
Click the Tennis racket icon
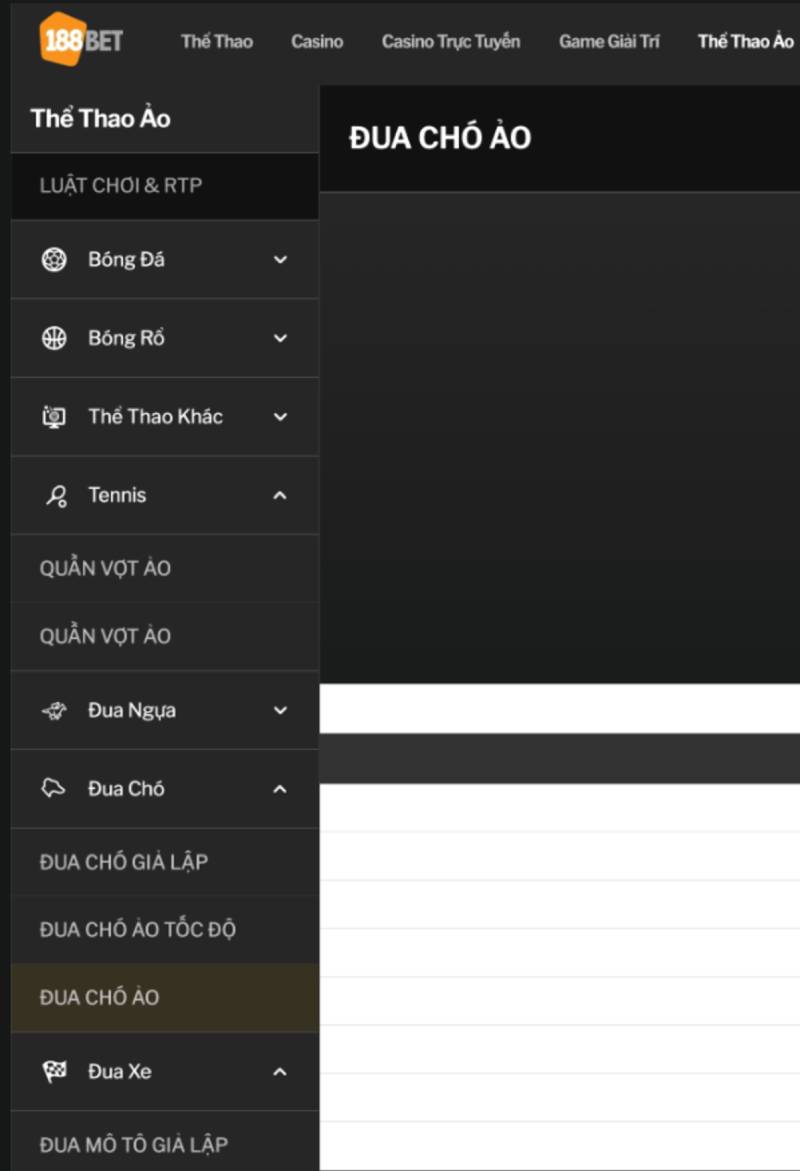click(x=56, y=495)
